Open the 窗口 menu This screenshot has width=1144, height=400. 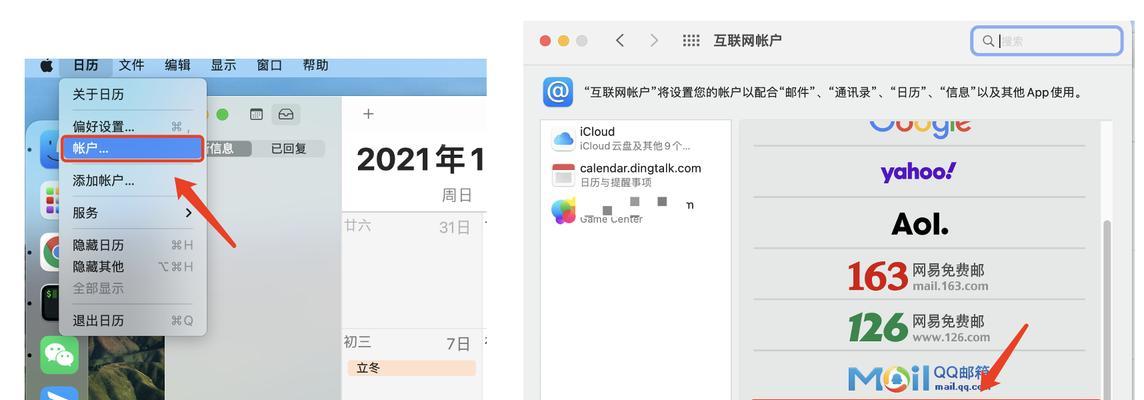point(269,66)
